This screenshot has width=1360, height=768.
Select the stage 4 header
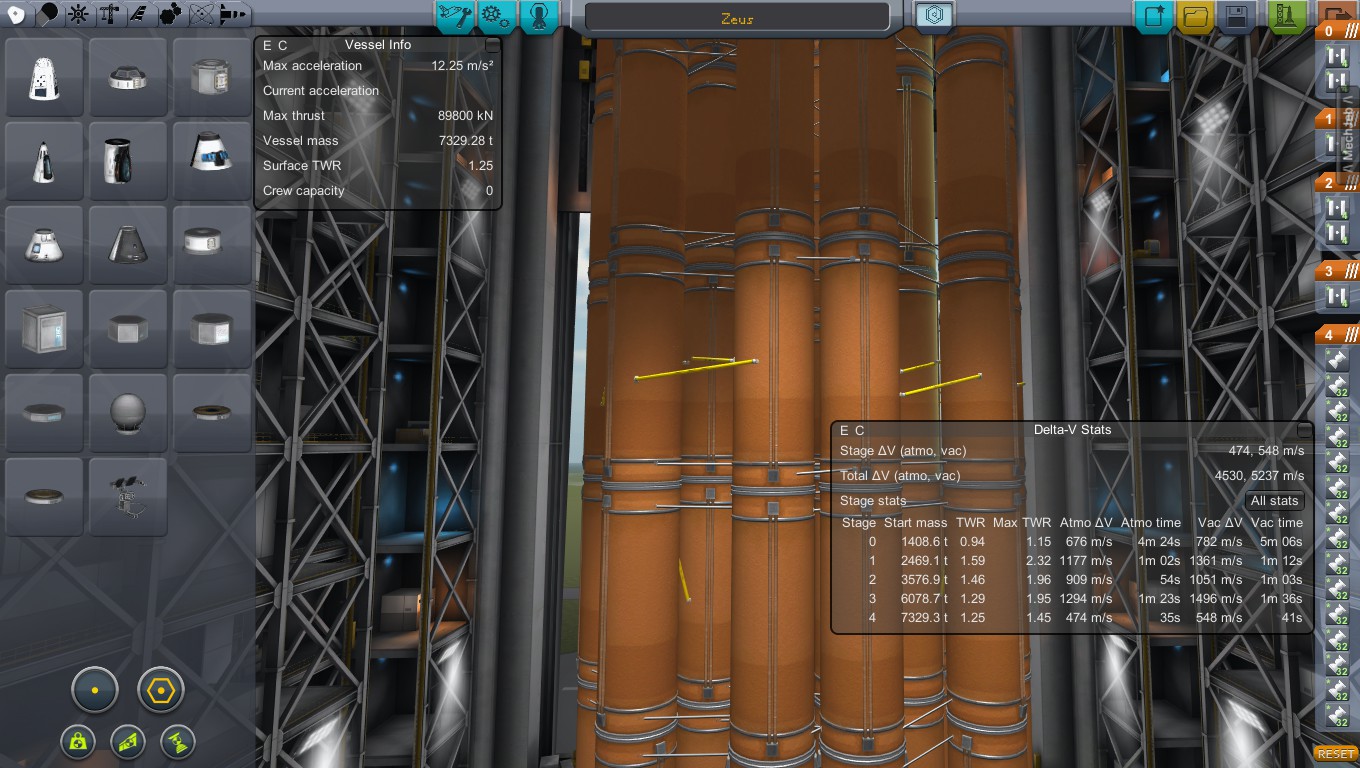pos(1337,335)
